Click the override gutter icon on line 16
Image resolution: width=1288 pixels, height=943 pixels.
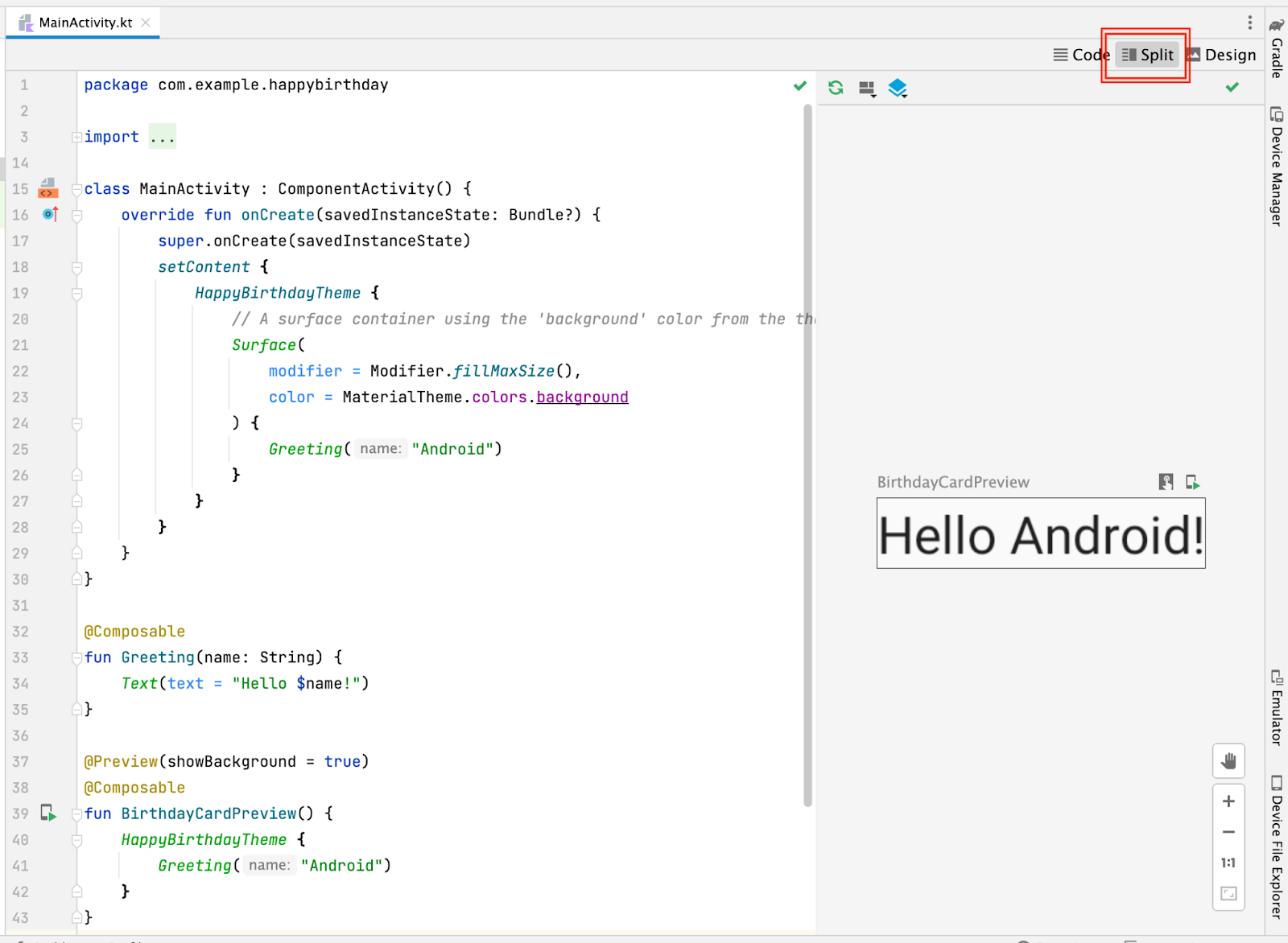pos(50,214)
